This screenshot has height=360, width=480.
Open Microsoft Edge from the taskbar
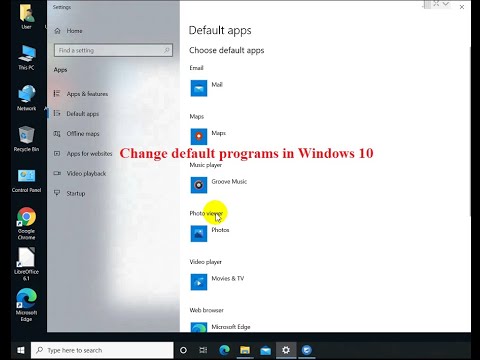pyautogui.click(x=224, y=350)
